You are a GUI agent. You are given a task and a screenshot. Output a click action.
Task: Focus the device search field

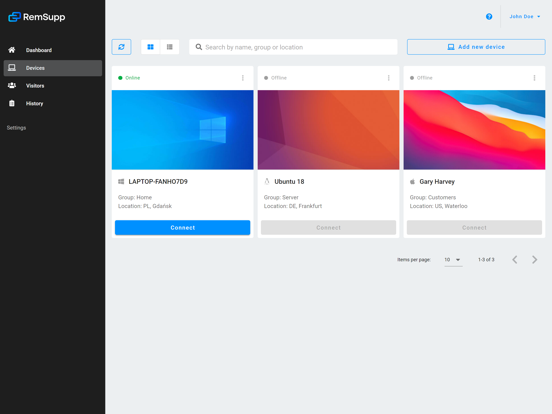click(293, 47)
